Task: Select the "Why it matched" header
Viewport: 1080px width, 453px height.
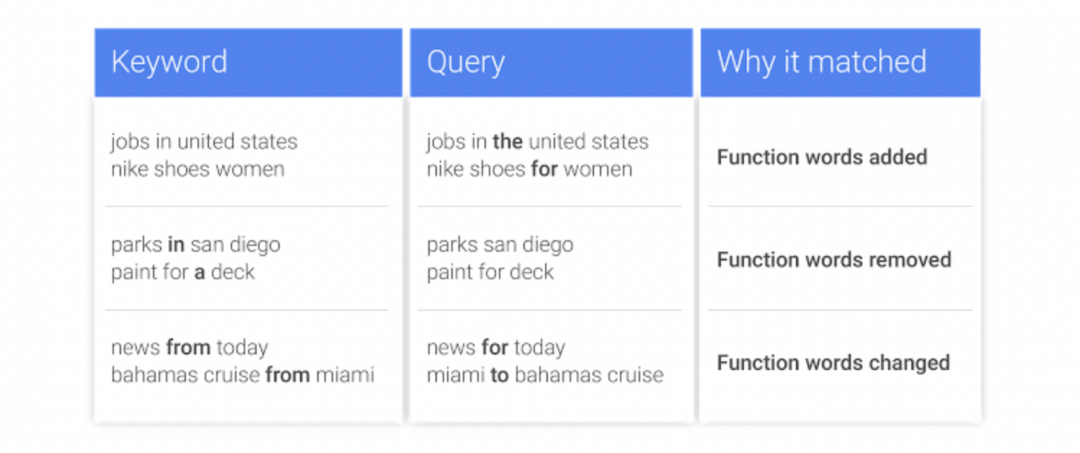Action: click(821, 62)
